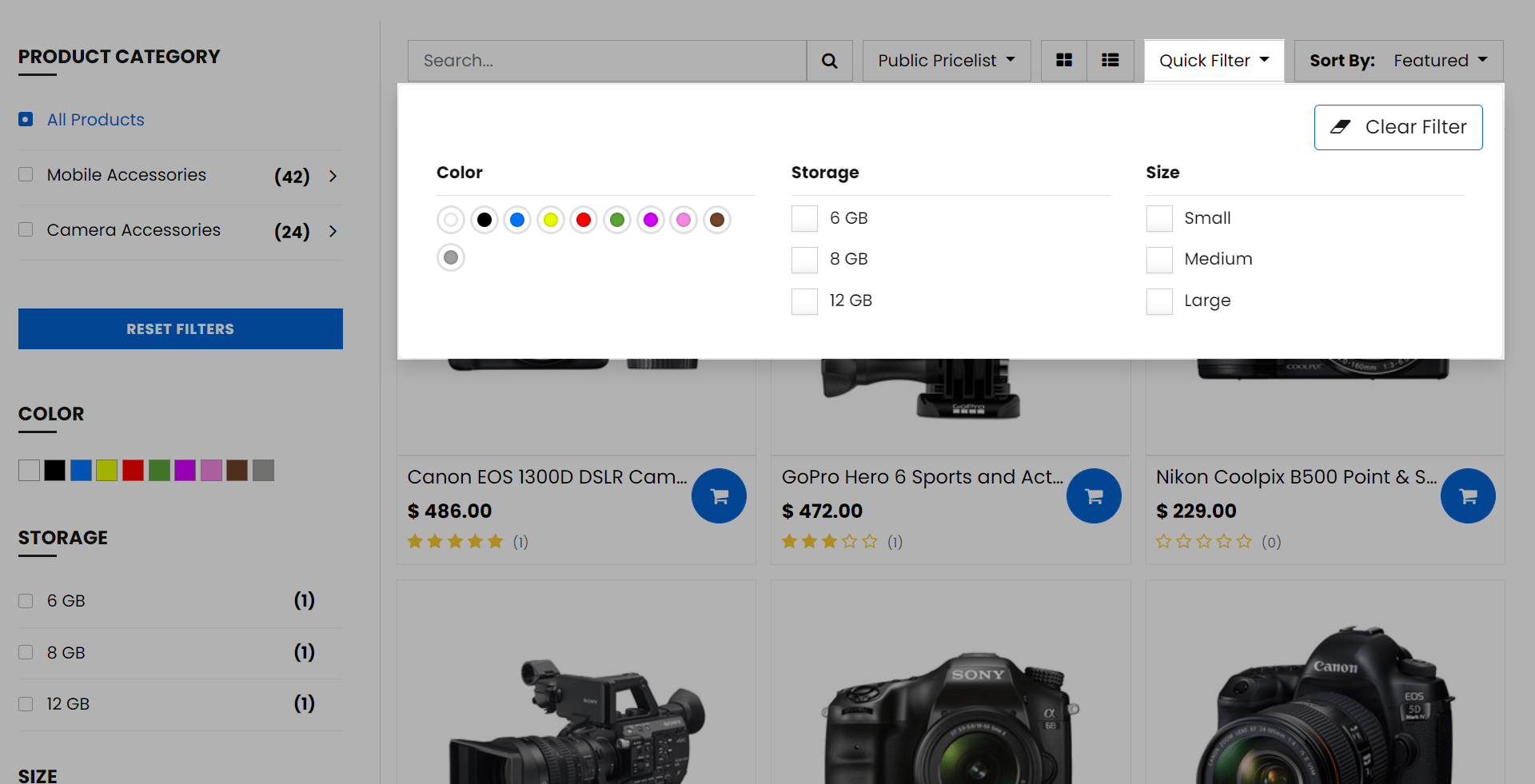Open the Public Pricelist dropdown
1535x784 pixels.
tap(947, 61)
